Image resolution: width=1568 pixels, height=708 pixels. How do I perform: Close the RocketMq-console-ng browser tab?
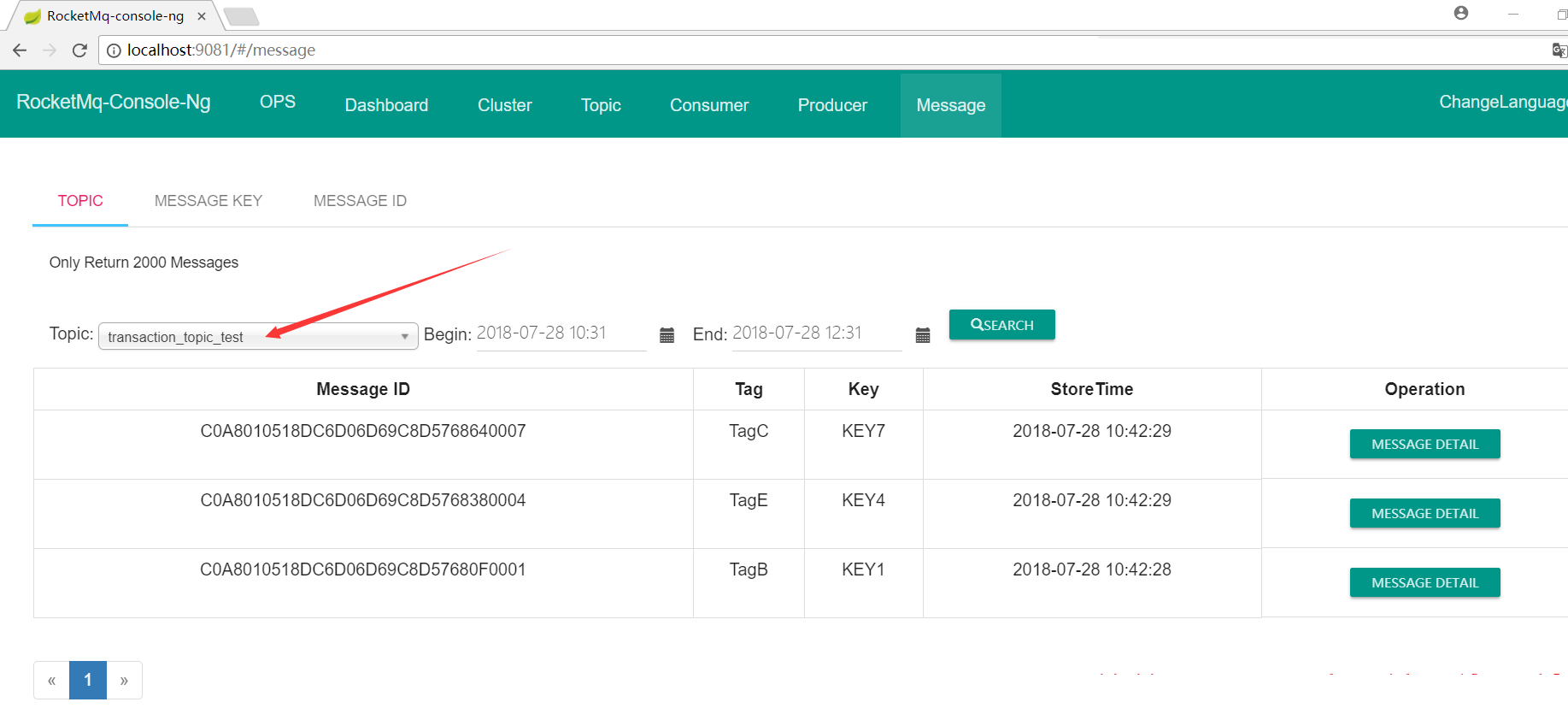(x=202, y=16)
